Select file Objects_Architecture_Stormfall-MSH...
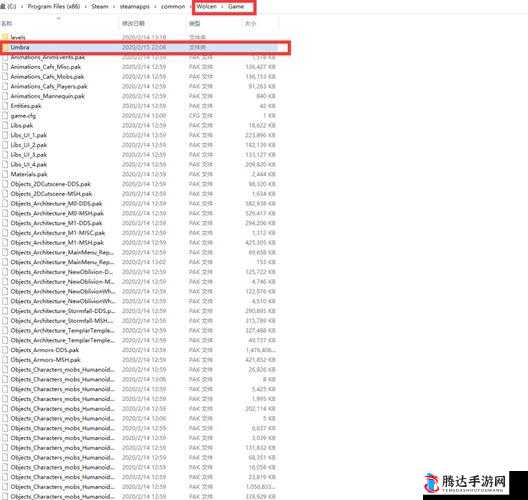Viewport: 528px width, 500px height. 62,321
